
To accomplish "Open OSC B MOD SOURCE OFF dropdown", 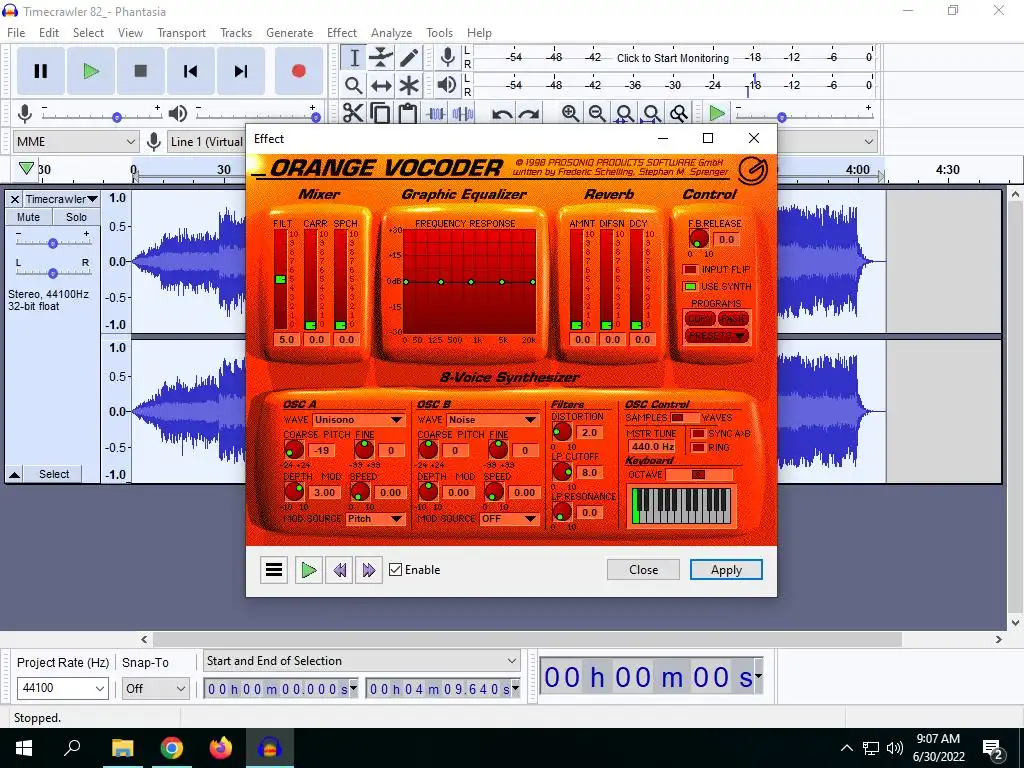I will click(x=509, y=519).
